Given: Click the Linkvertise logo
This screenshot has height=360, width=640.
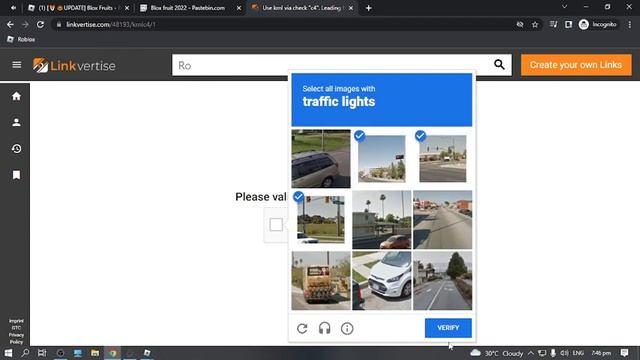Looking at the screenshot, I should click(74, 65).
